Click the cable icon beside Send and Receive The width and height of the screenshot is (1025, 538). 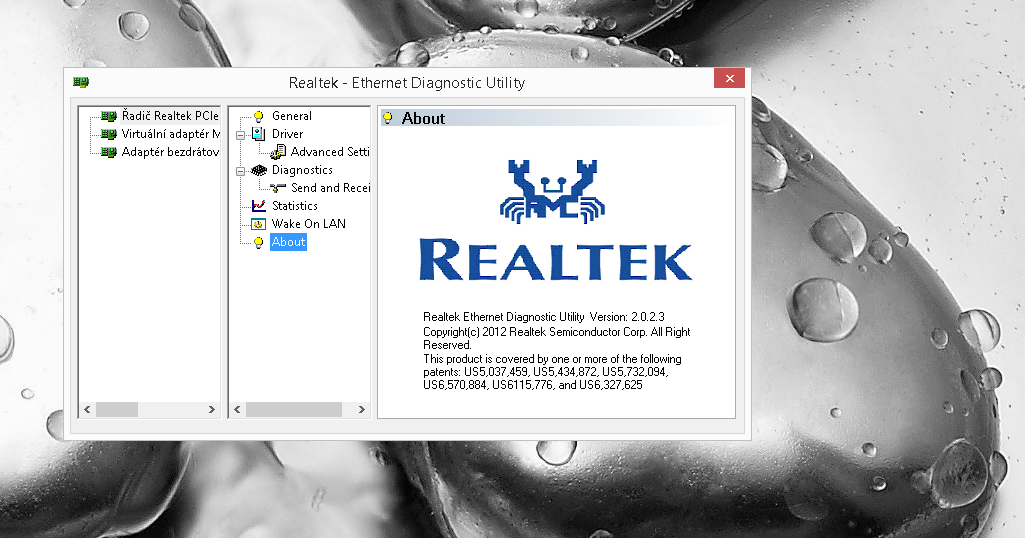[x=278, y=188]
